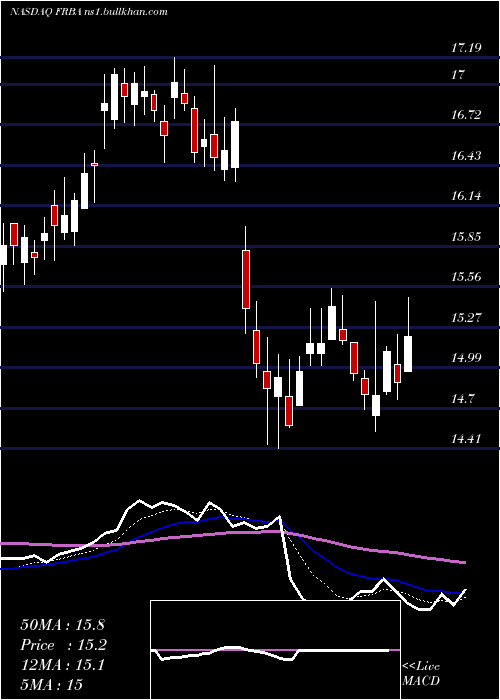Click the 12MA : 15.1 readout
The height and width of the screenshot is (700, 500).
coord(62,665)
